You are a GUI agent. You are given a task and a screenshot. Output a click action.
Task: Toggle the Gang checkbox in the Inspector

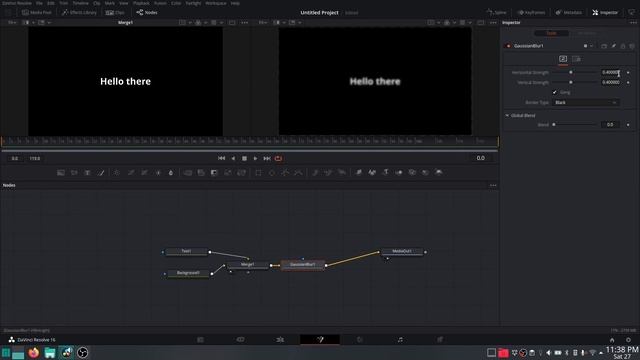[x=554, y=92]
